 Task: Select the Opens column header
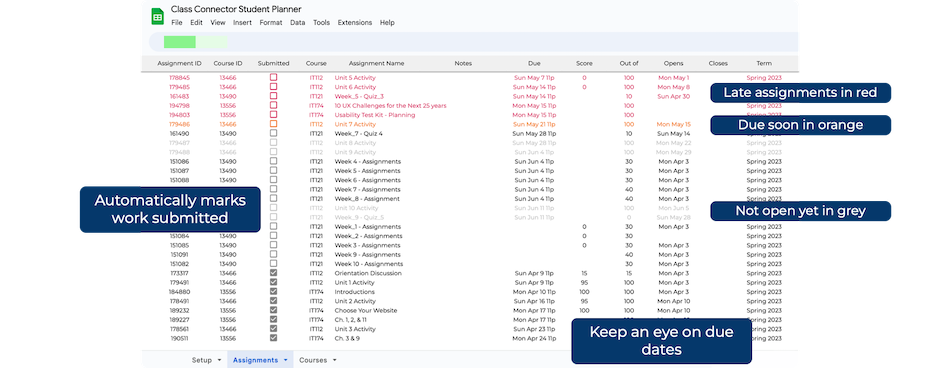[x=673, y=64]
